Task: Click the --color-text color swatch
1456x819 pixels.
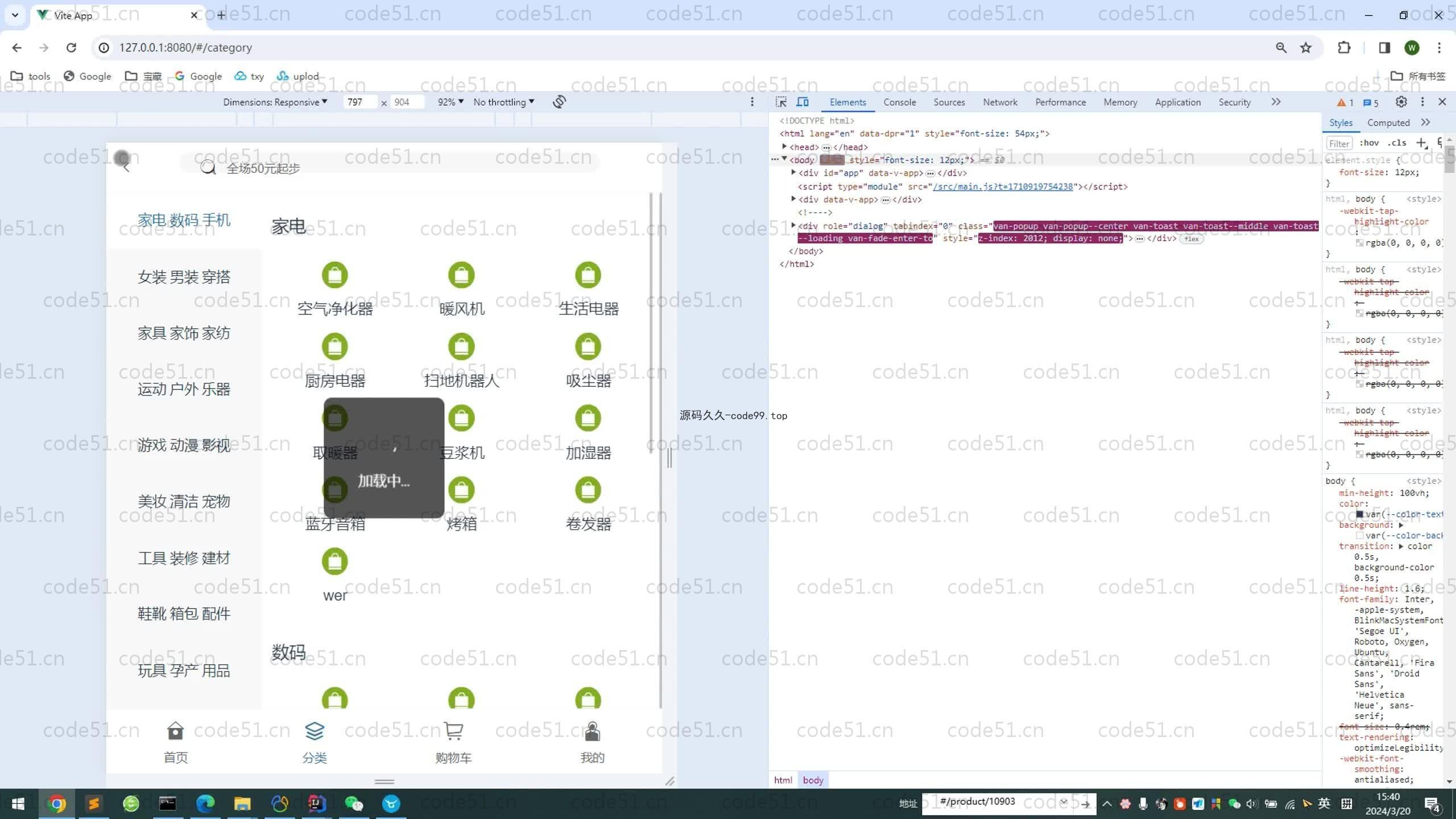Action: [x=1360, y=514]
